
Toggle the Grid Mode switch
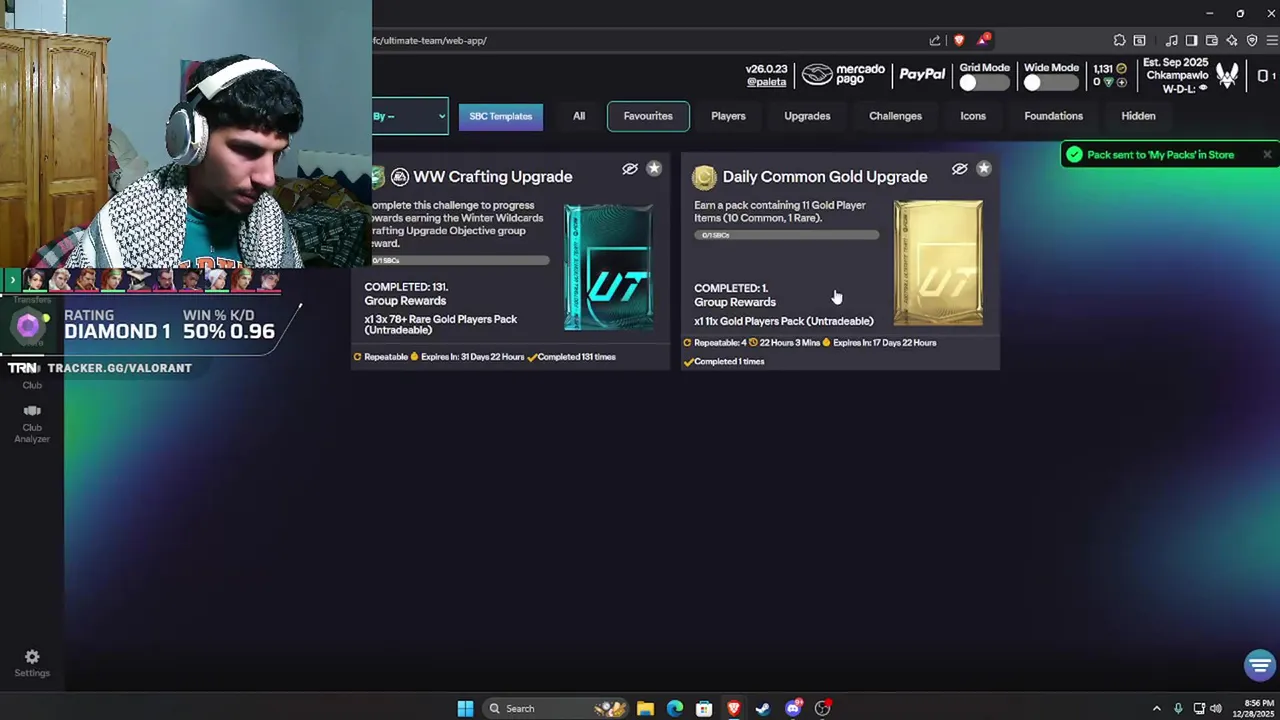pos(984,83)
